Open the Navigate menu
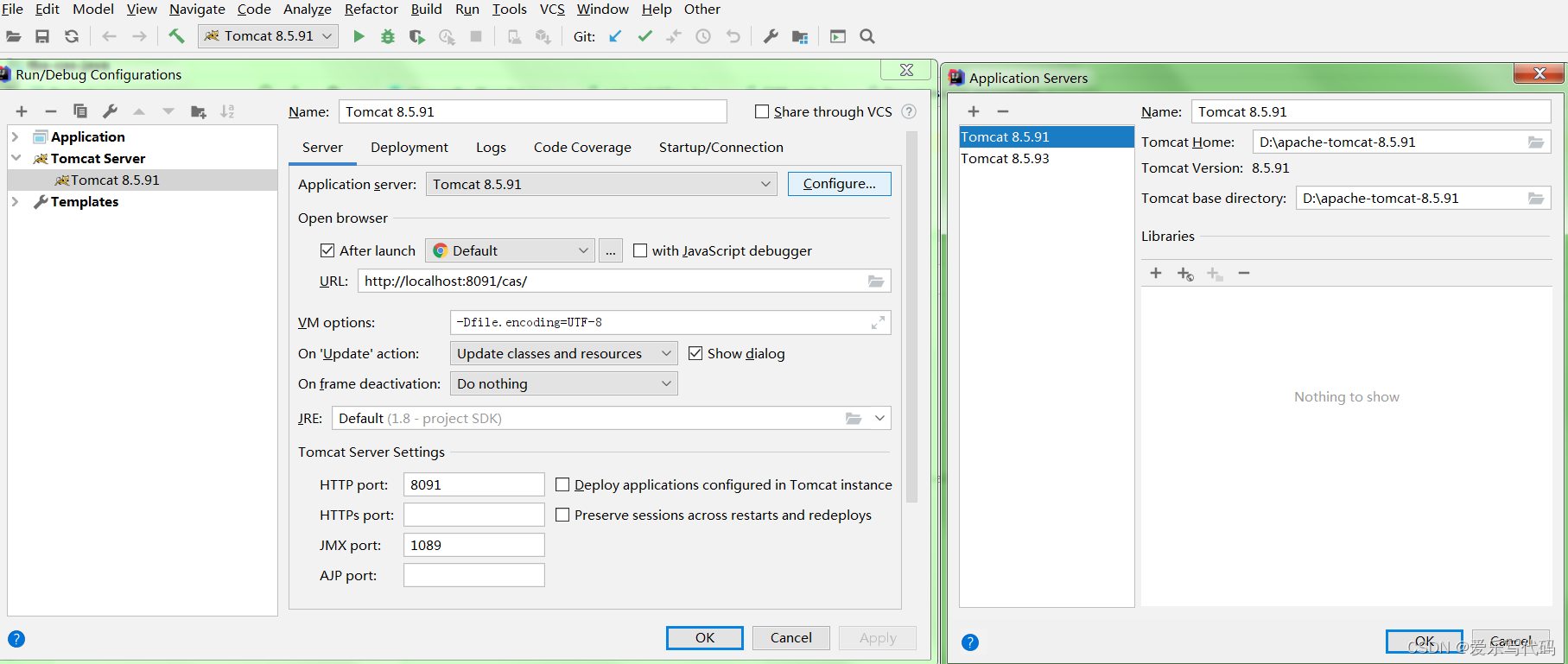Screen dimensions: 1568x664 pyautogui.click(x=197, y=9)
